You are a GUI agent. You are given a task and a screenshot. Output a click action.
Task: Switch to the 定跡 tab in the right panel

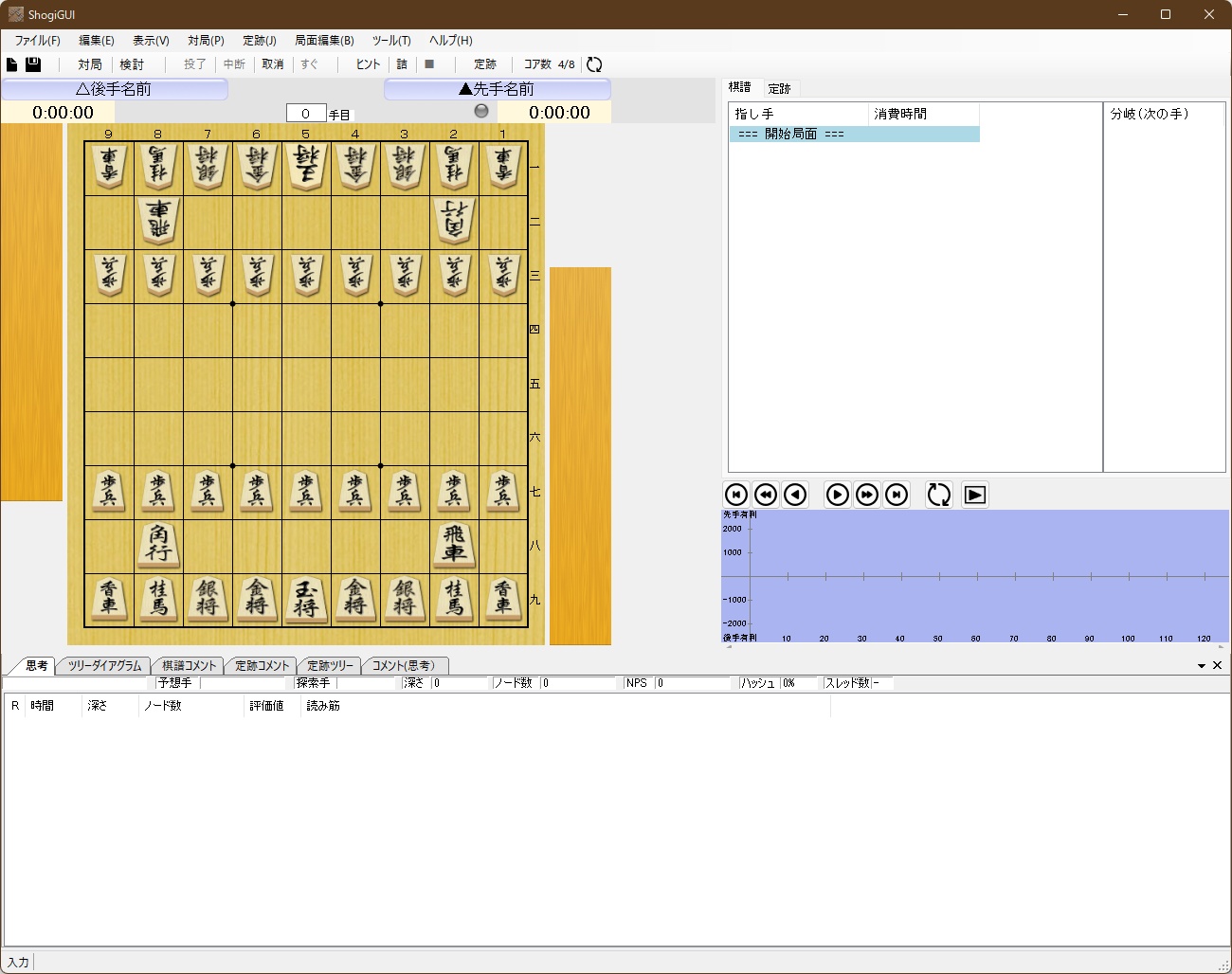[780, 88]
